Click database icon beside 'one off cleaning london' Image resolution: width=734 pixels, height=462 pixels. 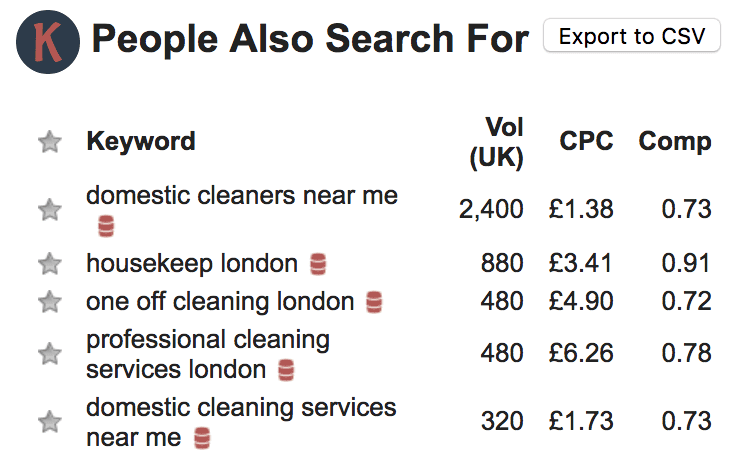coord(374,301)
